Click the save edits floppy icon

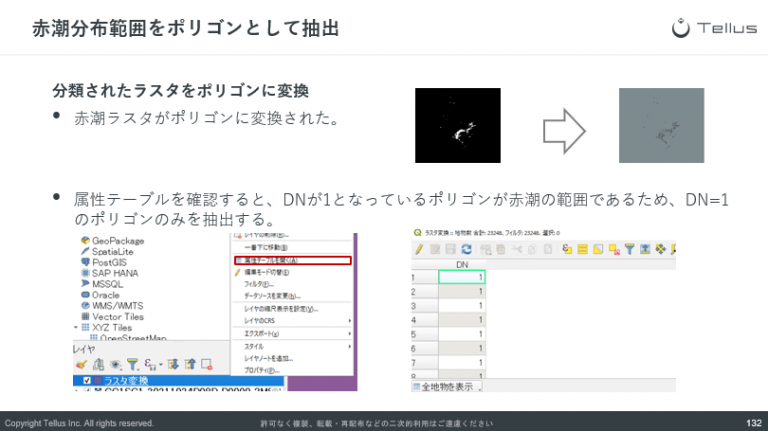coord(451,249)
